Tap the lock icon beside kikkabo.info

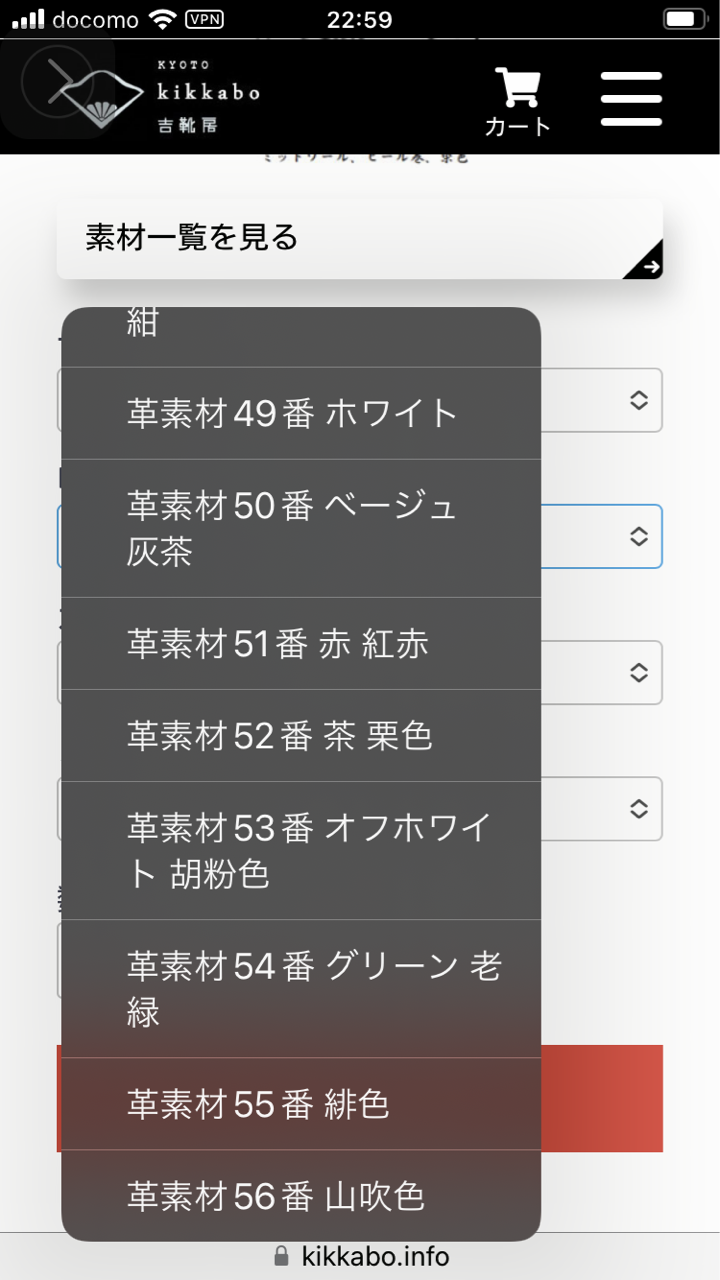pyautogui.click(x=281, y=1257)
